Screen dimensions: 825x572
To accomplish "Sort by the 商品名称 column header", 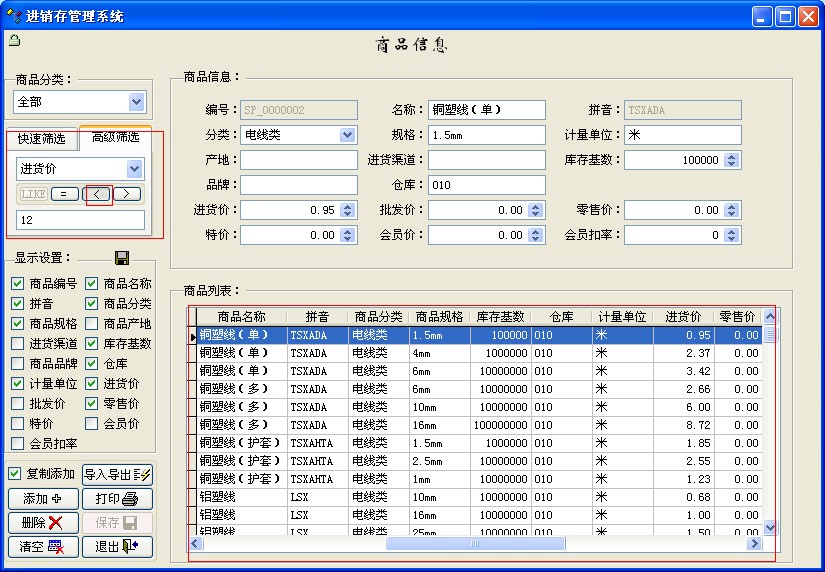I will coord(242,317).
